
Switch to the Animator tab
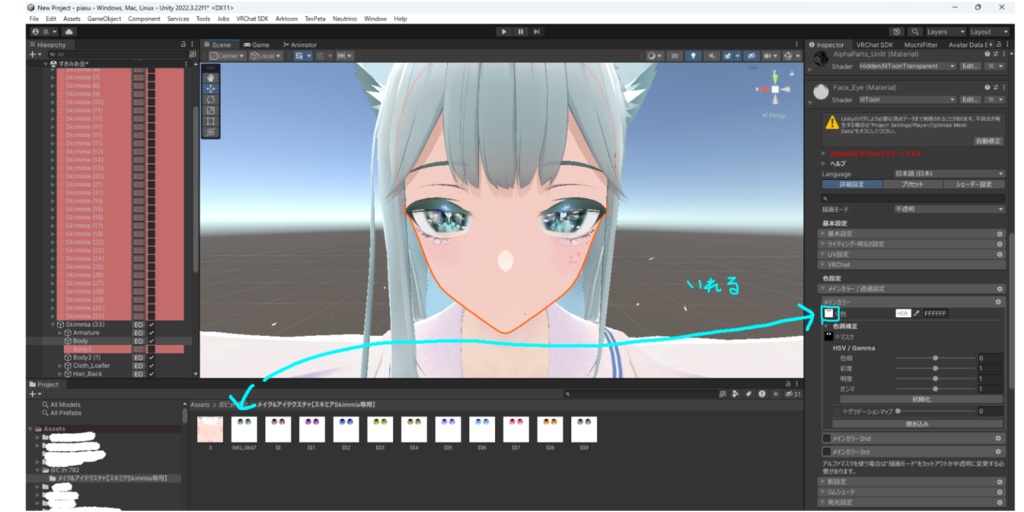pyautogui.click(x=300, y=44)
